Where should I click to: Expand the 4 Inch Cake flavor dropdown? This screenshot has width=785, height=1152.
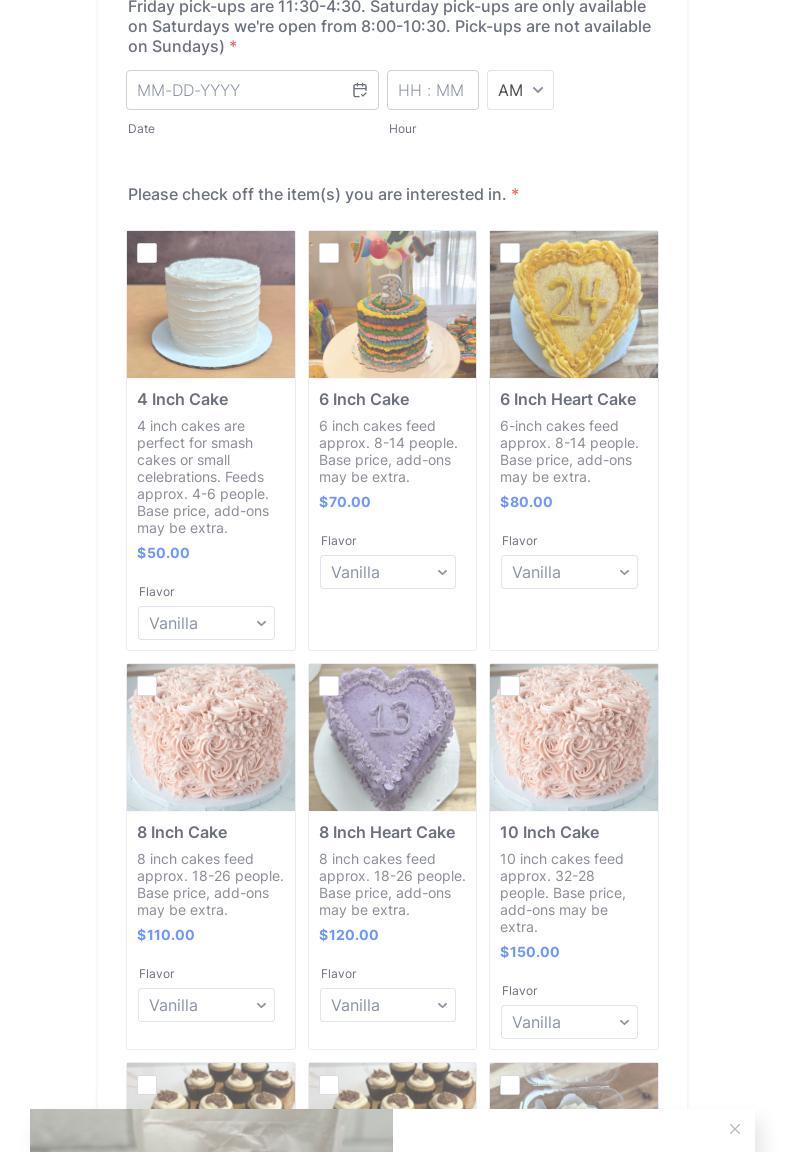tap(206, 623)
